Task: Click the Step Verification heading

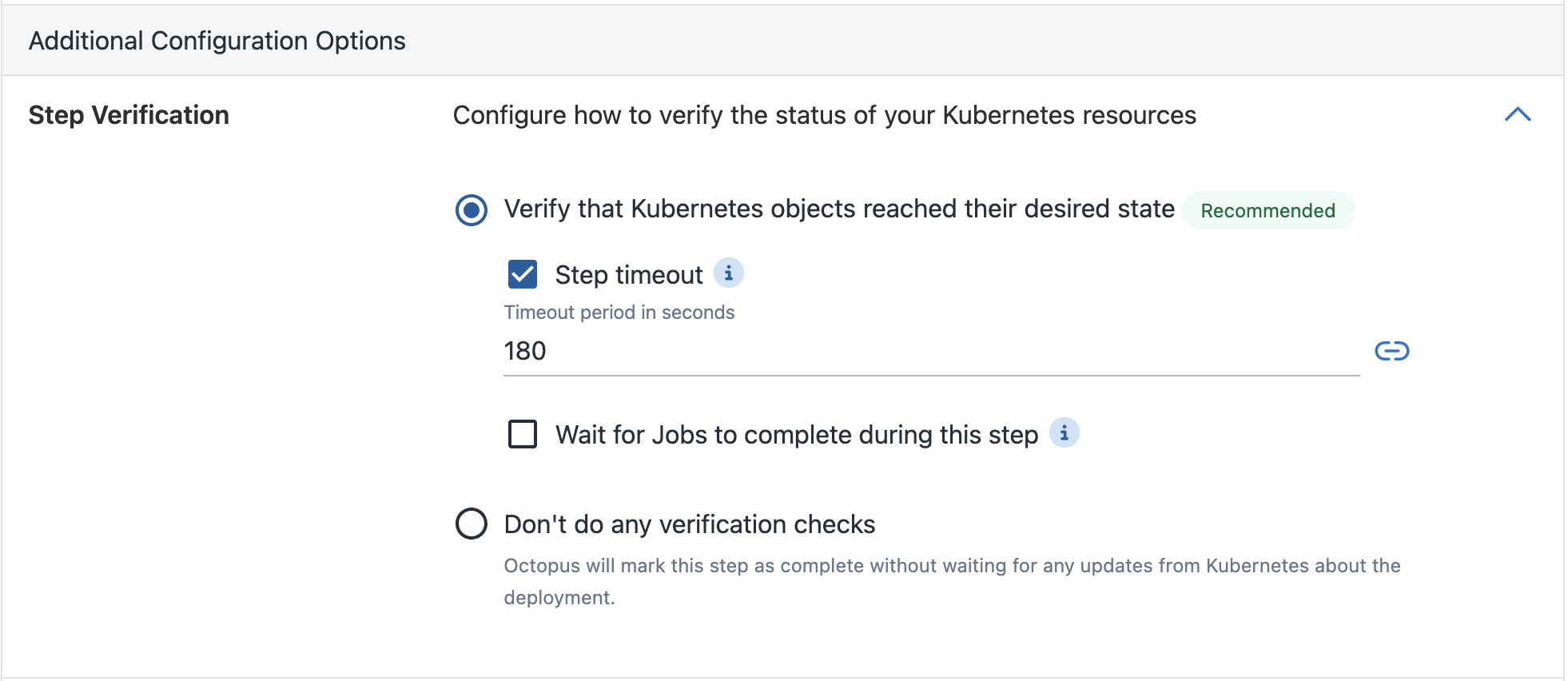Action: pos(128,114)
